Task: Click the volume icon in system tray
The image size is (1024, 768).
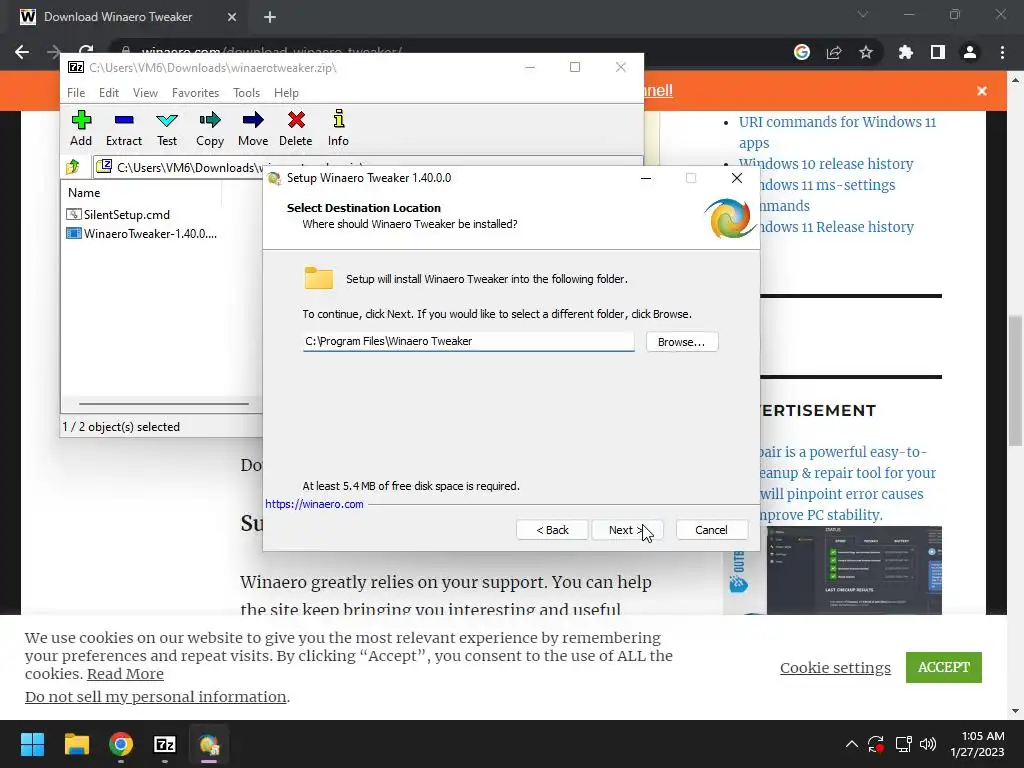Action: coord(928,744)
